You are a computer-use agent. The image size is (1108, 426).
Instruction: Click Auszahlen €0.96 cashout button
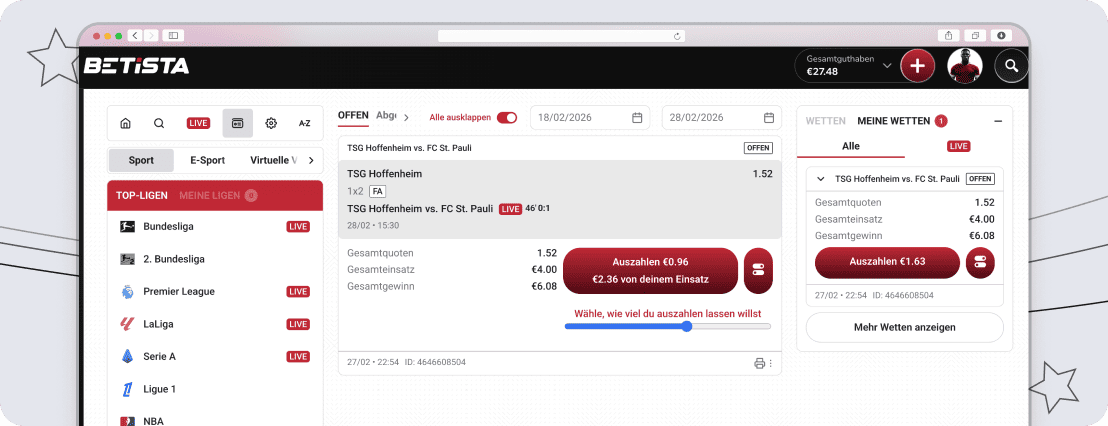[x=650, y=271]
